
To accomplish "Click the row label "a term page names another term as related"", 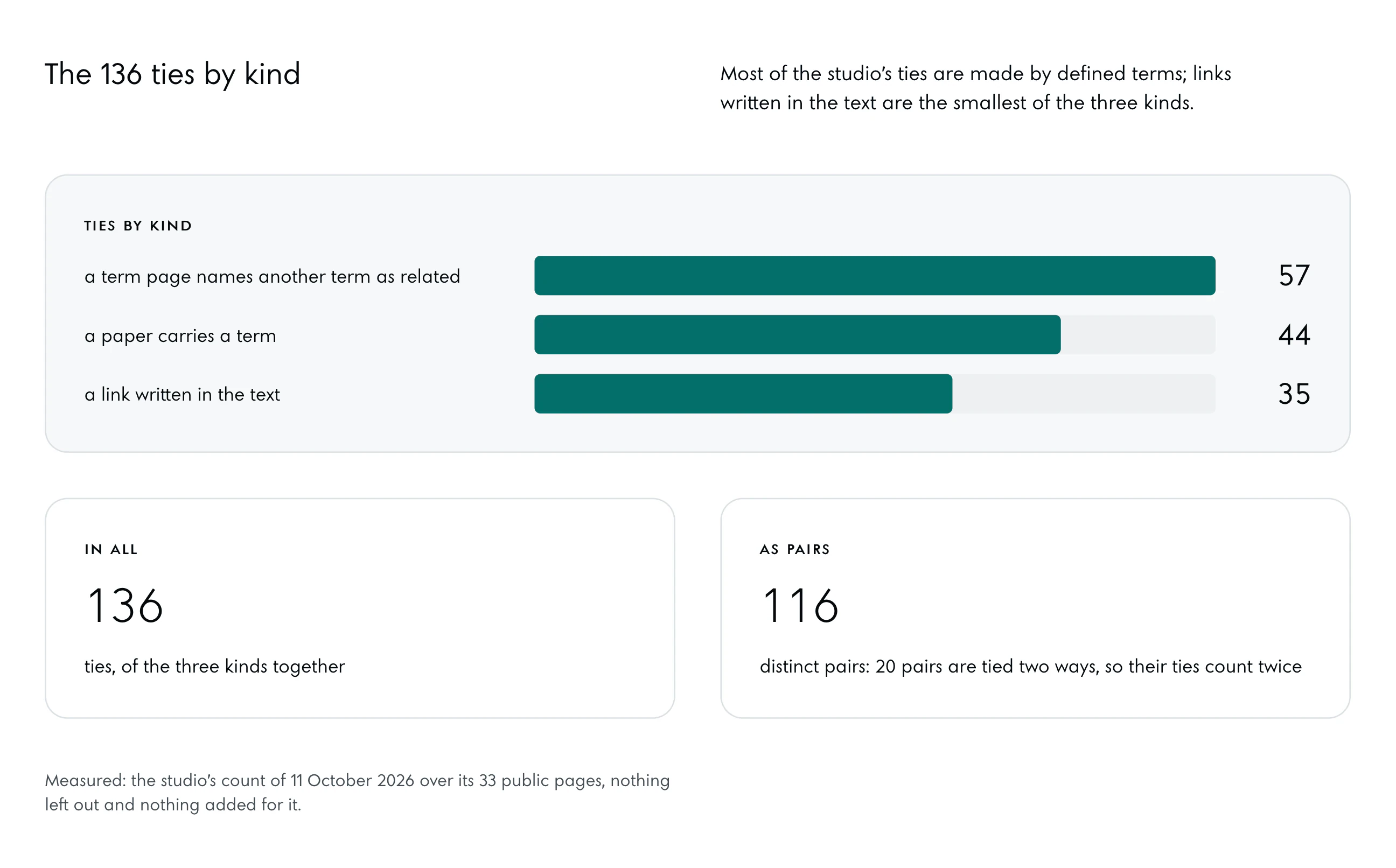I will point(272,276).
